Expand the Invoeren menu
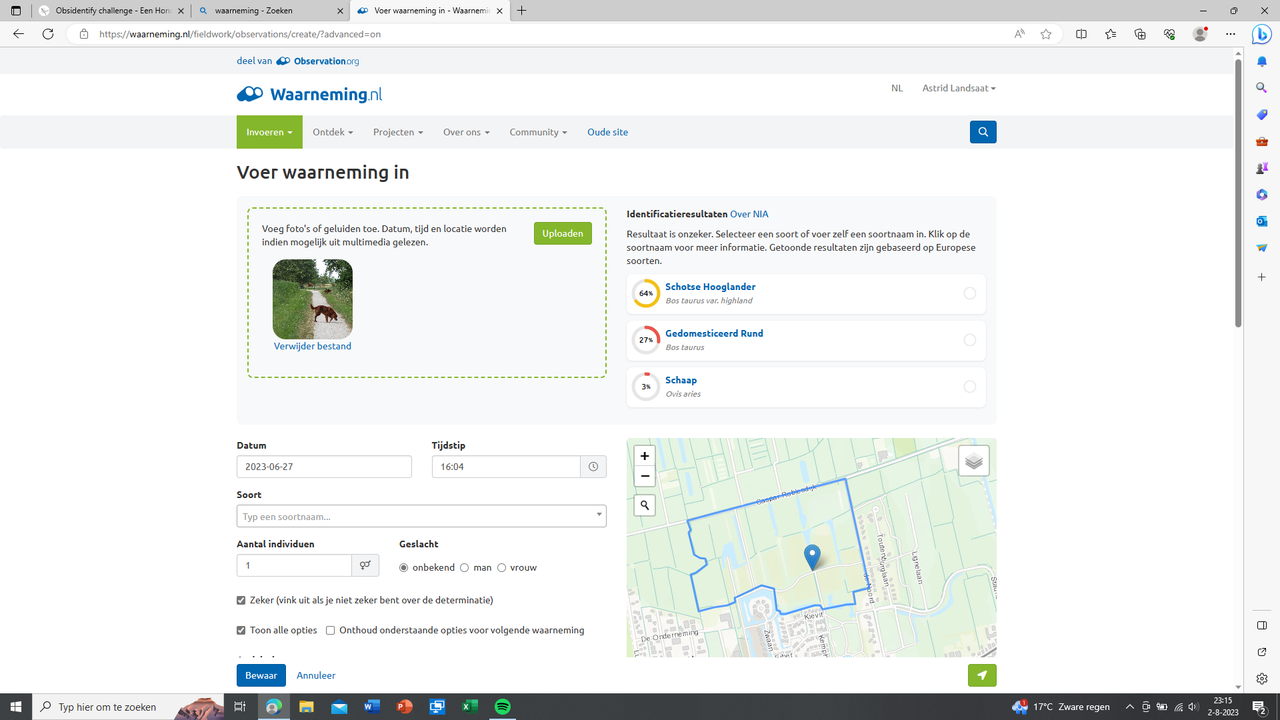The height and width of the screenshot is (720, 1280). 269,132
